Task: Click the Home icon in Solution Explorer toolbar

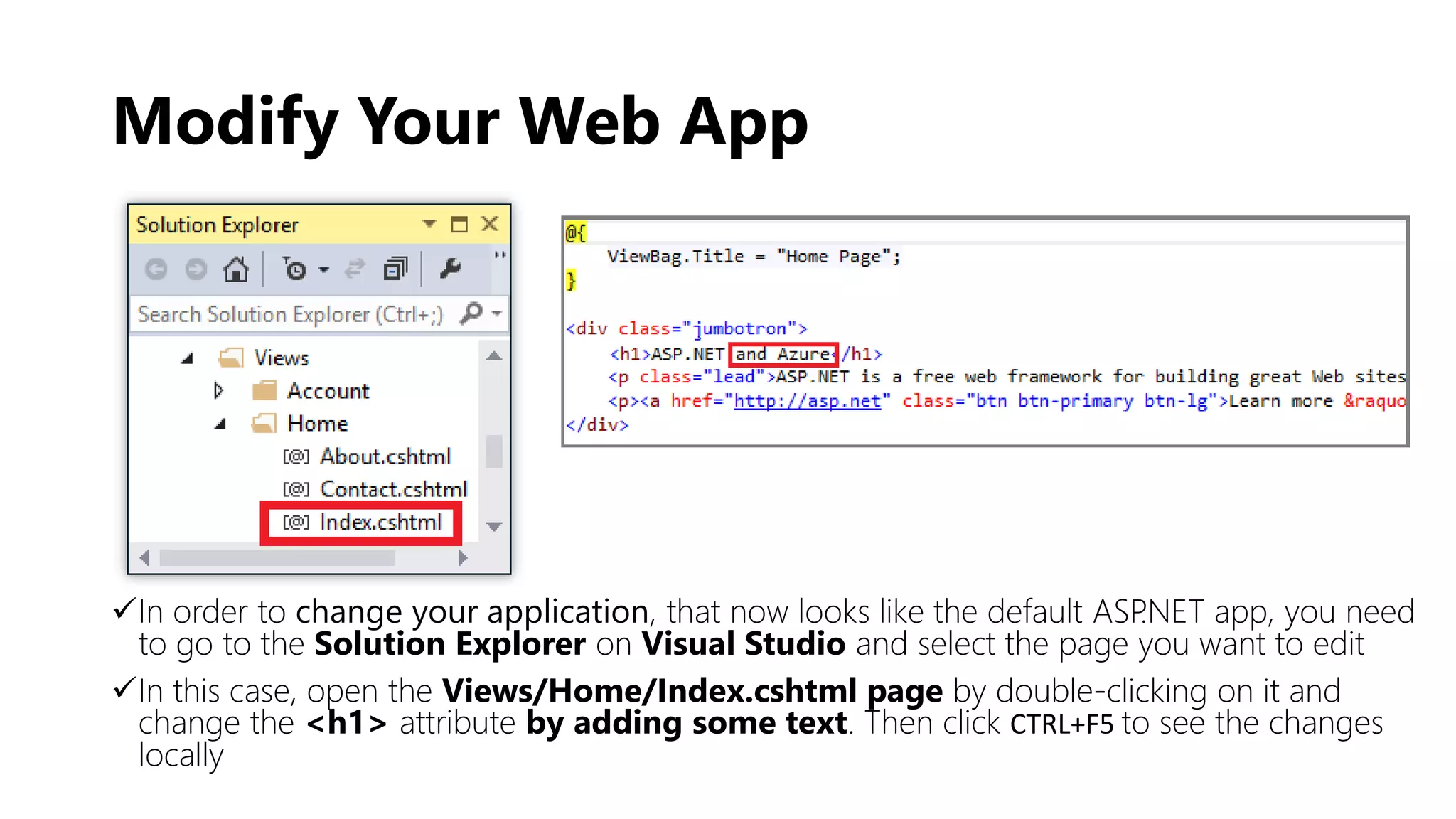Action: click(x=236, y=269)
